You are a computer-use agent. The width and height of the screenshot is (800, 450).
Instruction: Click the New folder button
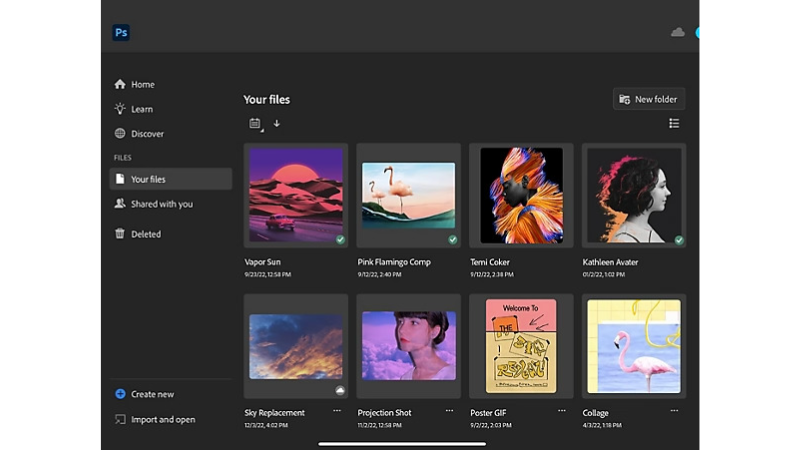pyautogui.click(x=648, y=99)
